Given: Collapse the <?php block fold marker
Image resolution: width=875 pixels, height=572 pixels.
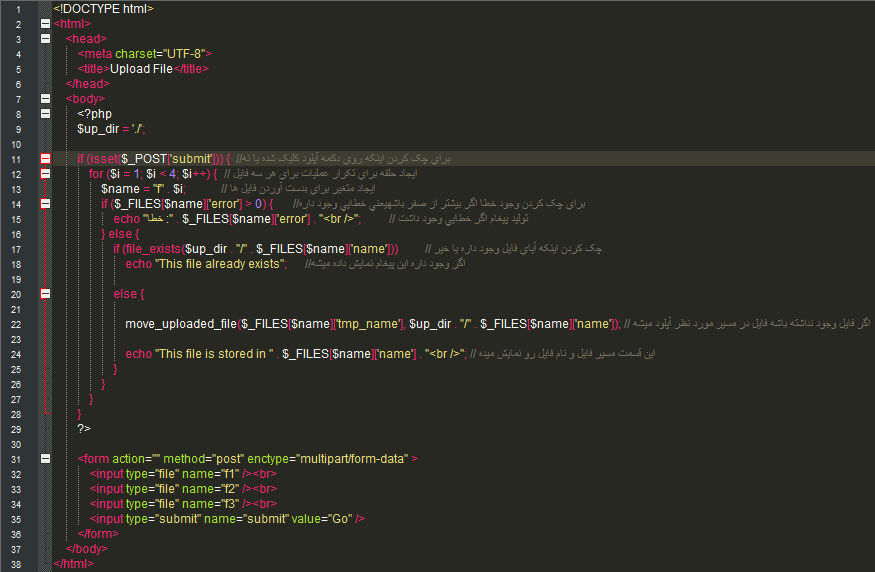Looking at the screenshot, I should coord(45,114).
